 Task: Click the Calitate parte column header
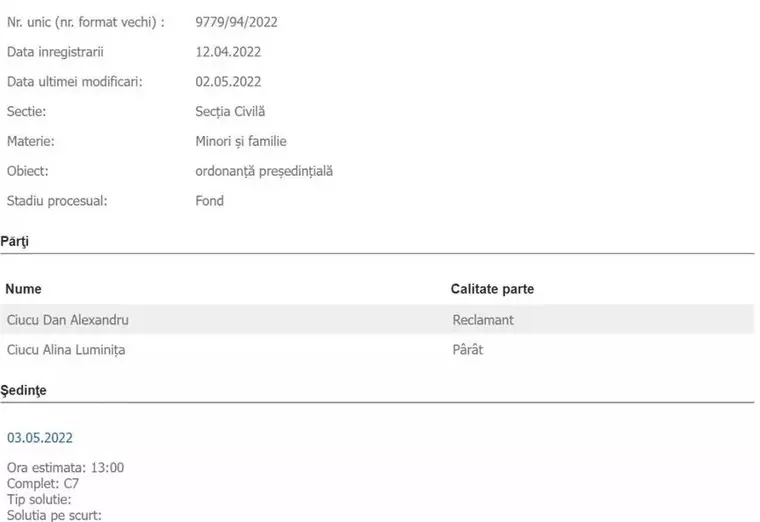pos(492,289)
